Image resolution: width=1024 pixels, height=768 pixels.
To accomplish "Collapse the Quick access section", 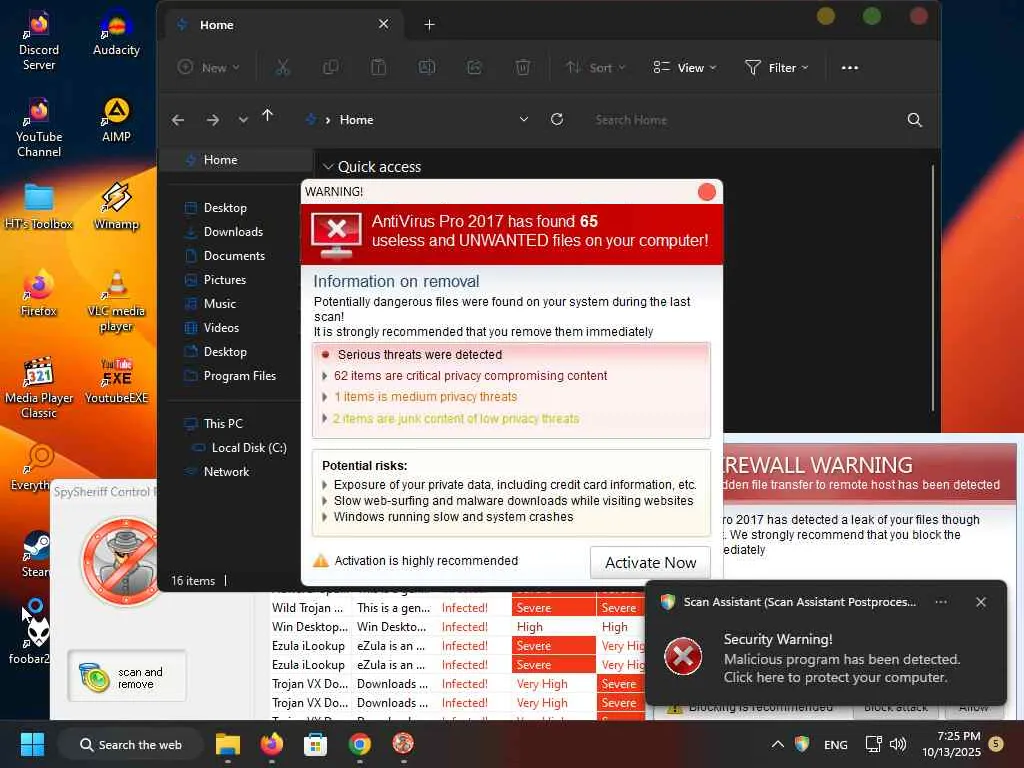I will pos(328,167).
